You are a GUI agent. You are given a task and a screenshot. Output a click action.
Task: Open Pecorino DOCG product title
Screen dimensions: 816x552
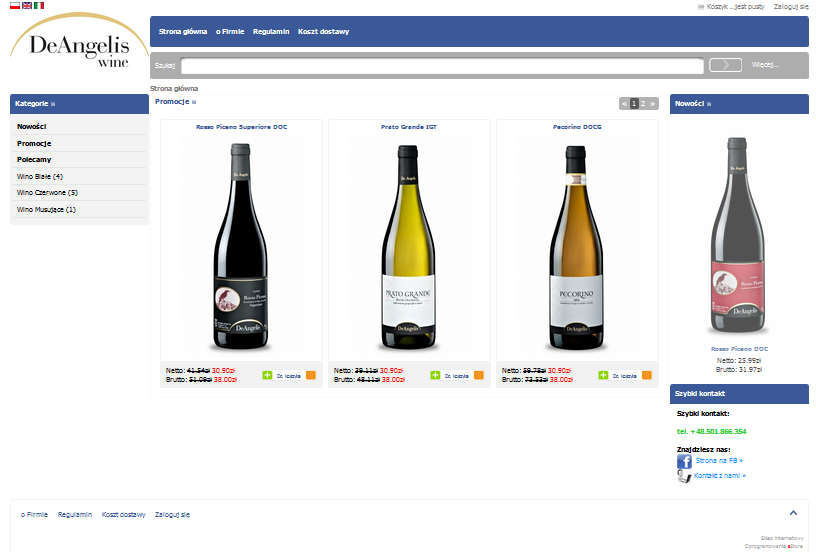pyautogui.click(x=577, y=127)
